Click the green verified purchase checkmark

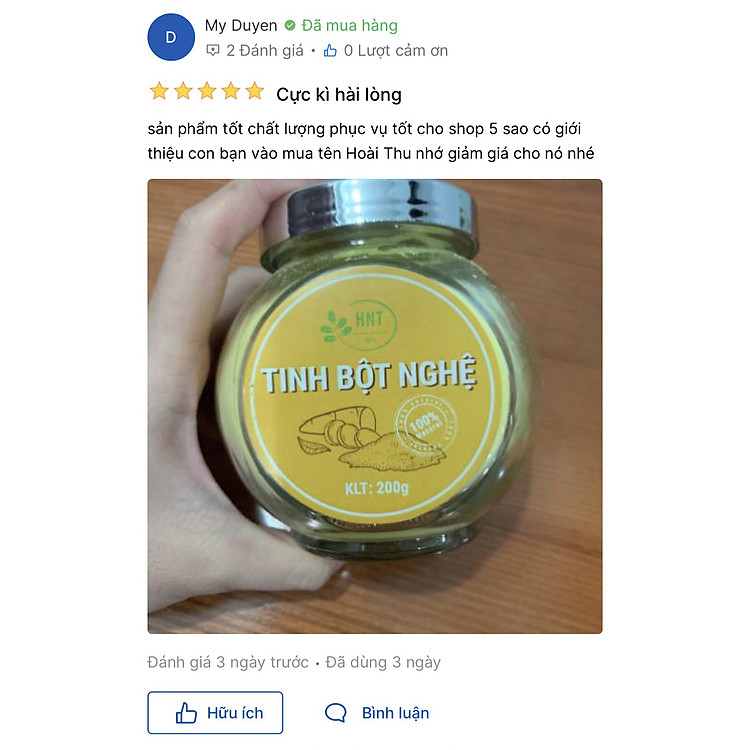[x=290, y=25]
